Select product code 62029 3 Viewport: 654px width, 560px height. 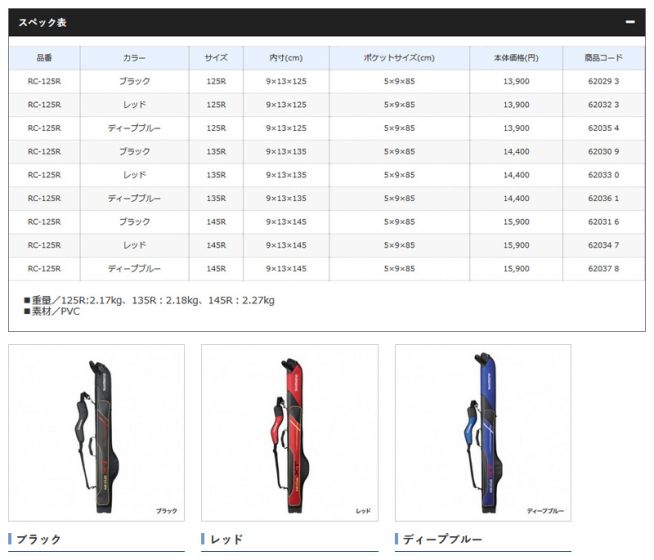click(604, 81)
